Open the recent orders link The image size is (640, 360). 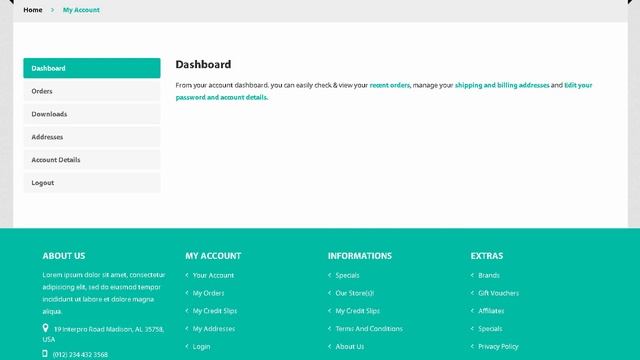click(x=389, y=85)
